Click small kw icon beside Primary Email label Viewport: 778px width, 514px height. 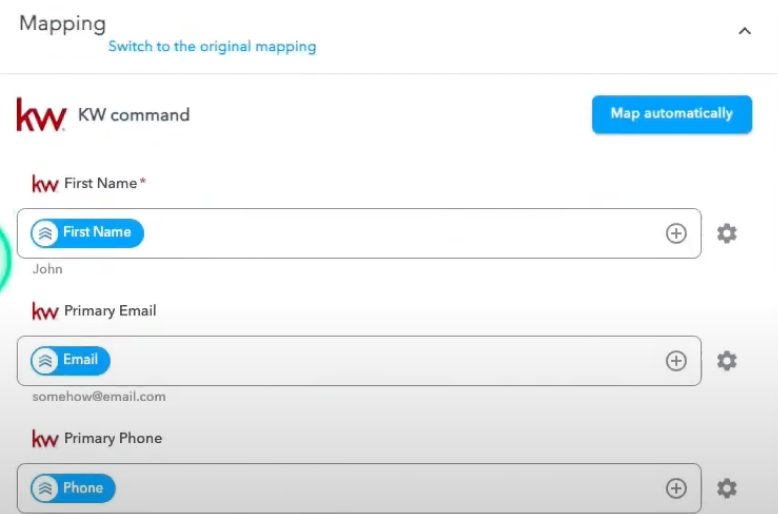point(45,311)
